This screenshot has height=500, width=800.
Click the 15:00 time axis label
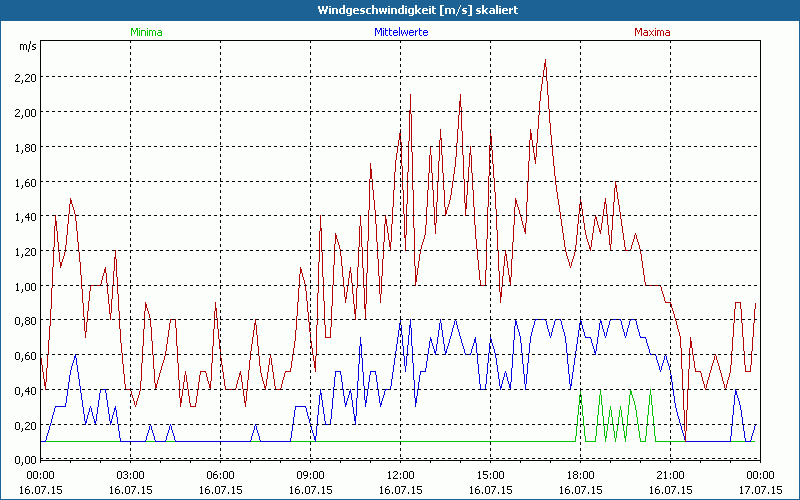[490, 475]
